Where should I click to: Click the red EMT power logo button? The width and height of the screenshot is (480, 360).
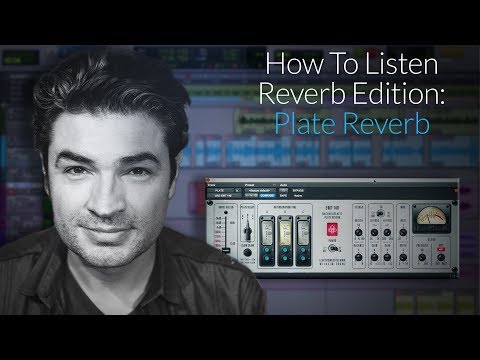332,229
